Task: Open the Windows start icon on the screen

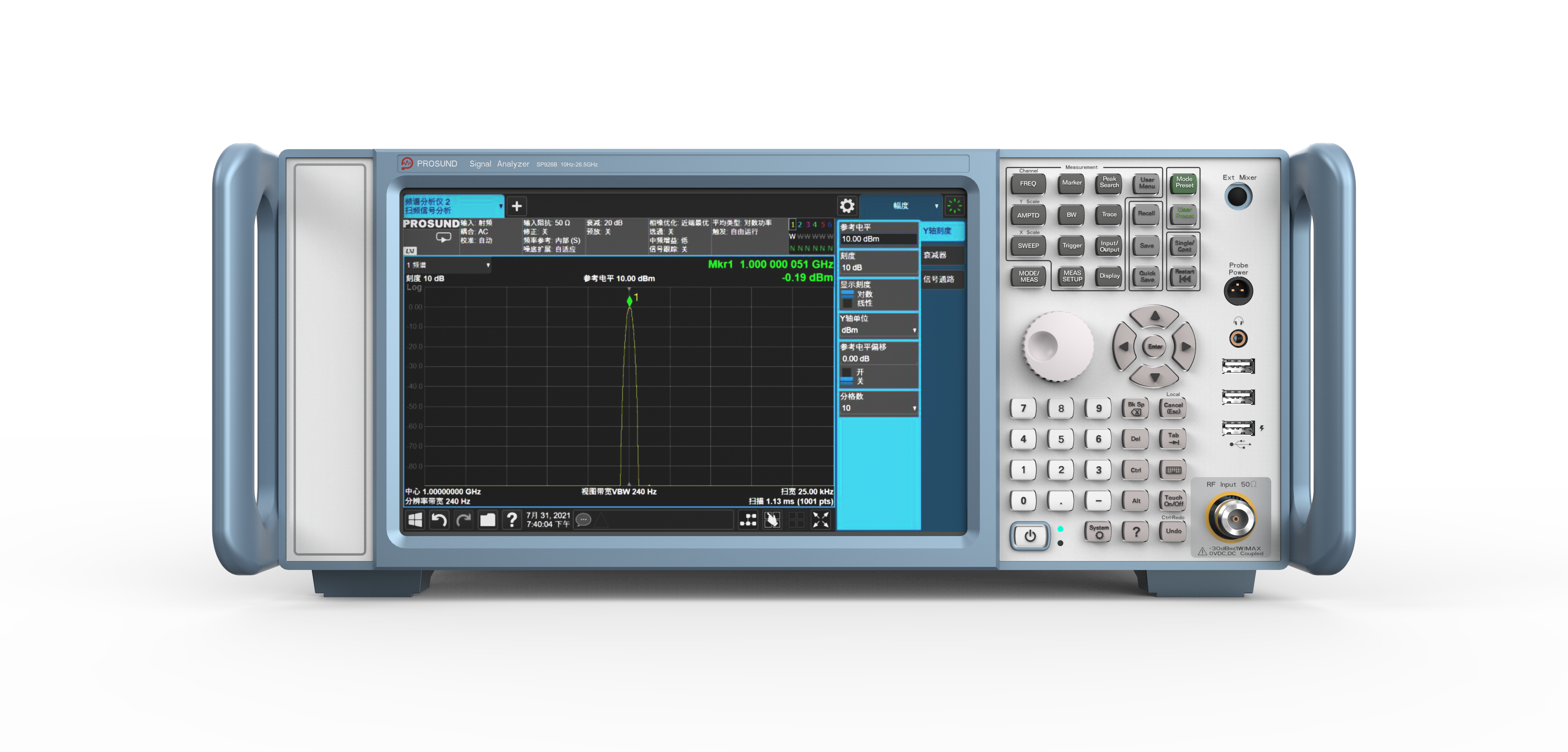Action: tap(415, 520)
